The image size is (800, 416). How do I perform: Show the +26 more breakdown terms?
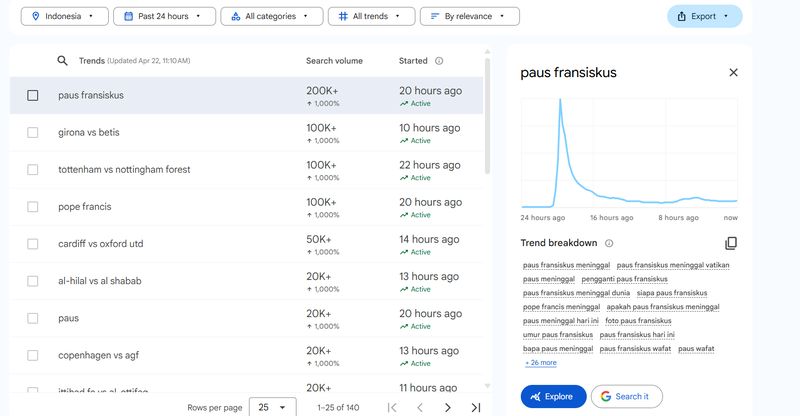point(541,363)
